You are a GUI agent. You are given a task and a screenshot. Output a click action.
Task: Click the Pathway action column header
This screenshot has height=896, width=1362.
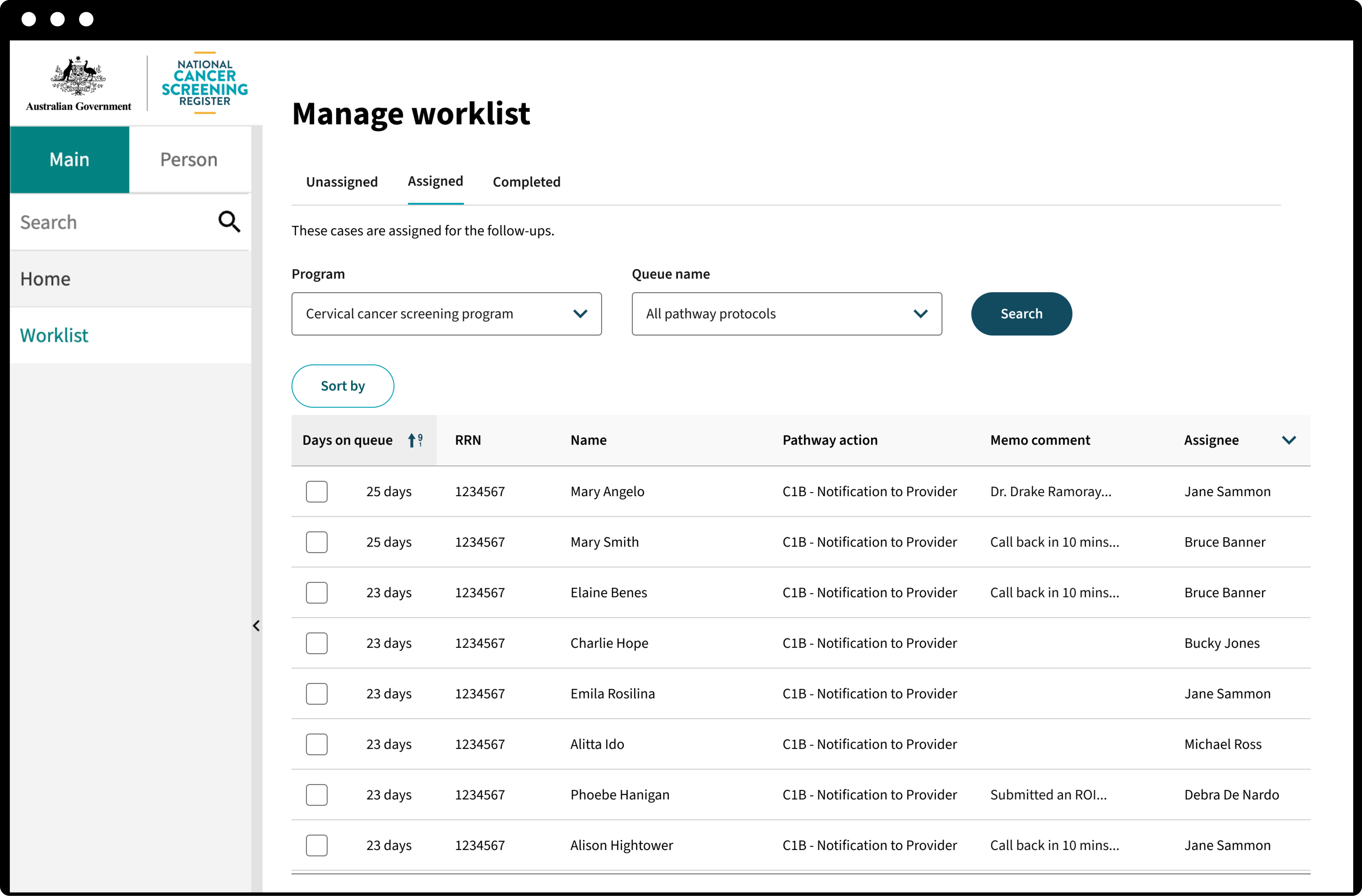[830, 440]
